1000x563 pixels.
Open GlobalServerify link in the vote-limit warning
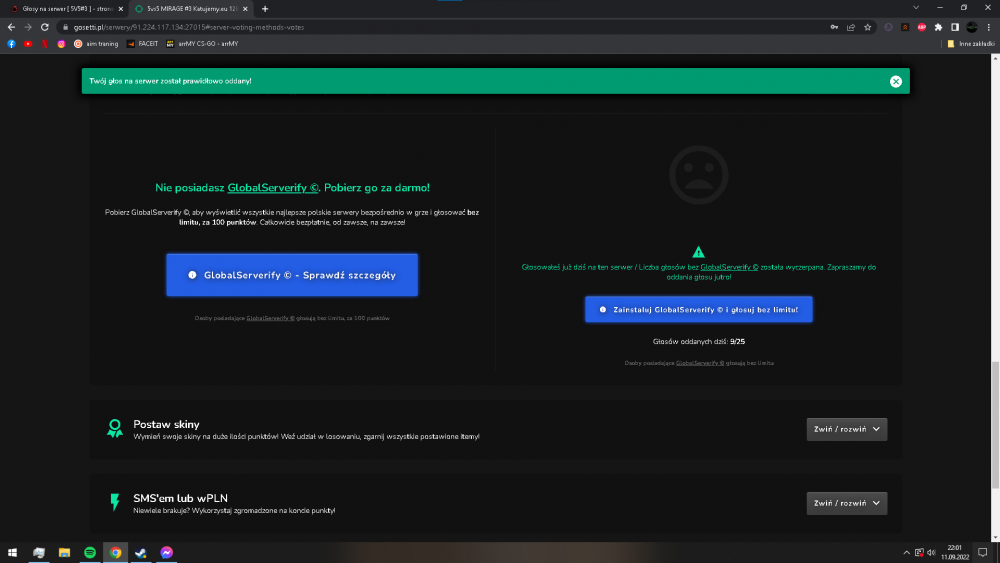coord(729,267)
